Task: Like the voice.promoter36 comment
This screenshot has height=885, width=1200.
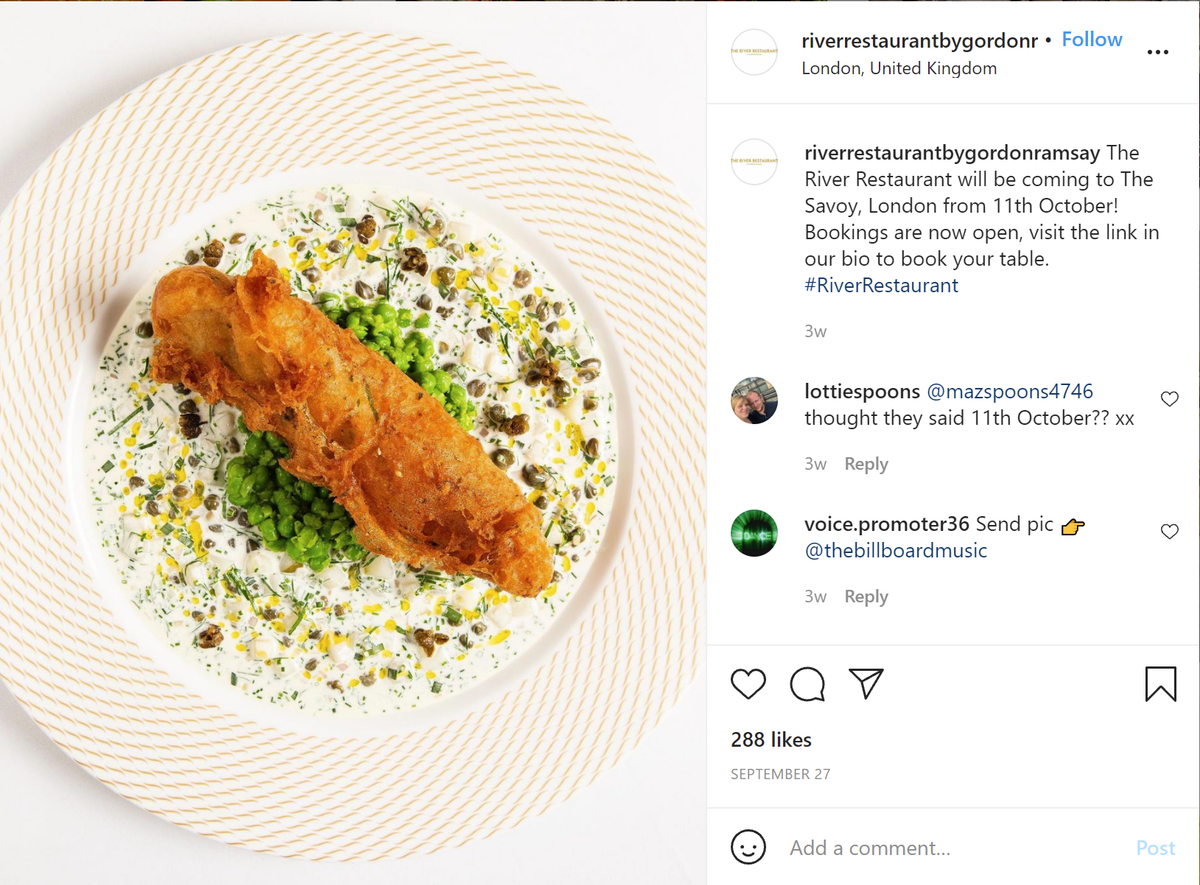Action: coord(1169,532)
